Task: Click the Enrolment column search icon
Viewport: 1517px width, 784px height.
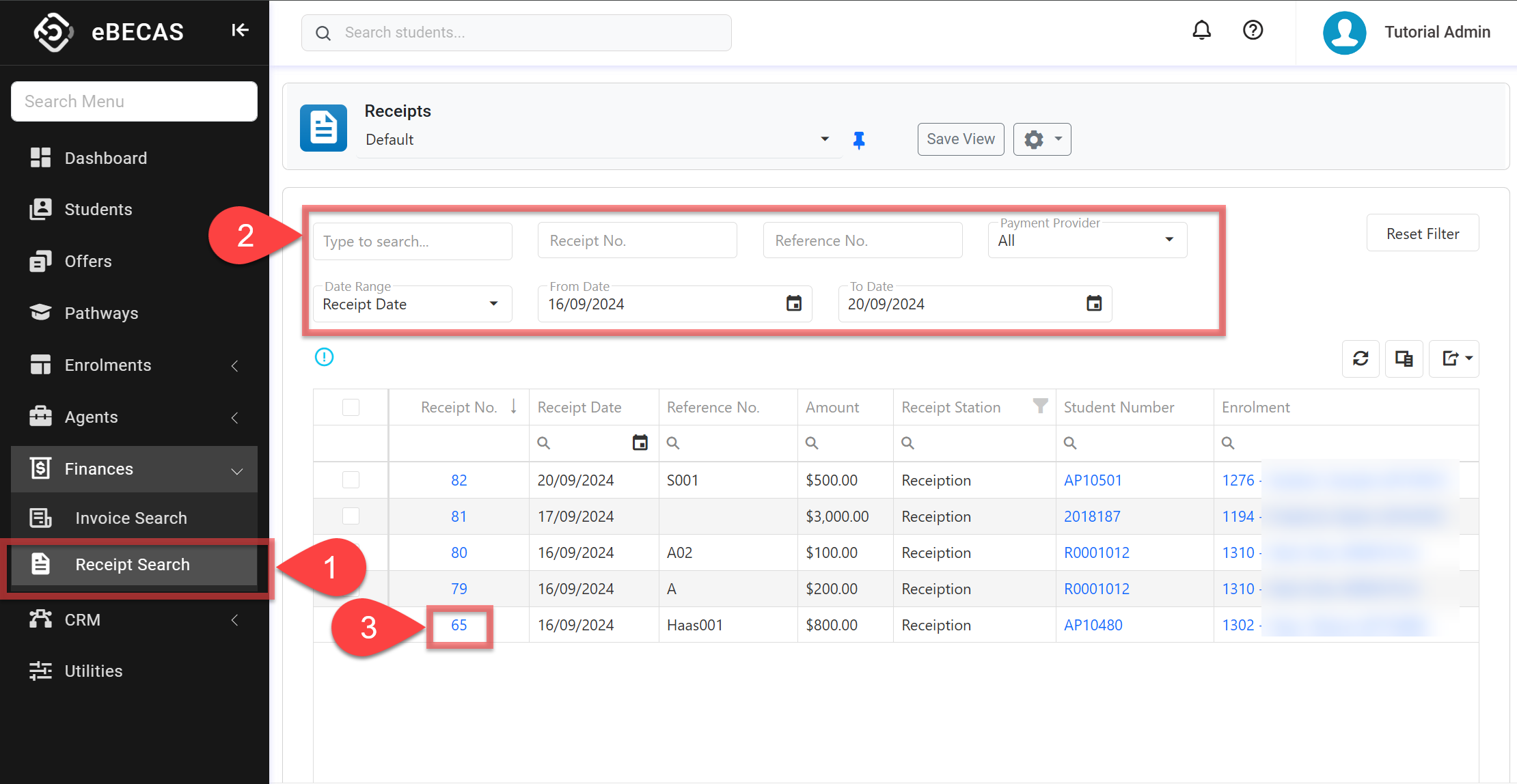Action: point(1228,443)
